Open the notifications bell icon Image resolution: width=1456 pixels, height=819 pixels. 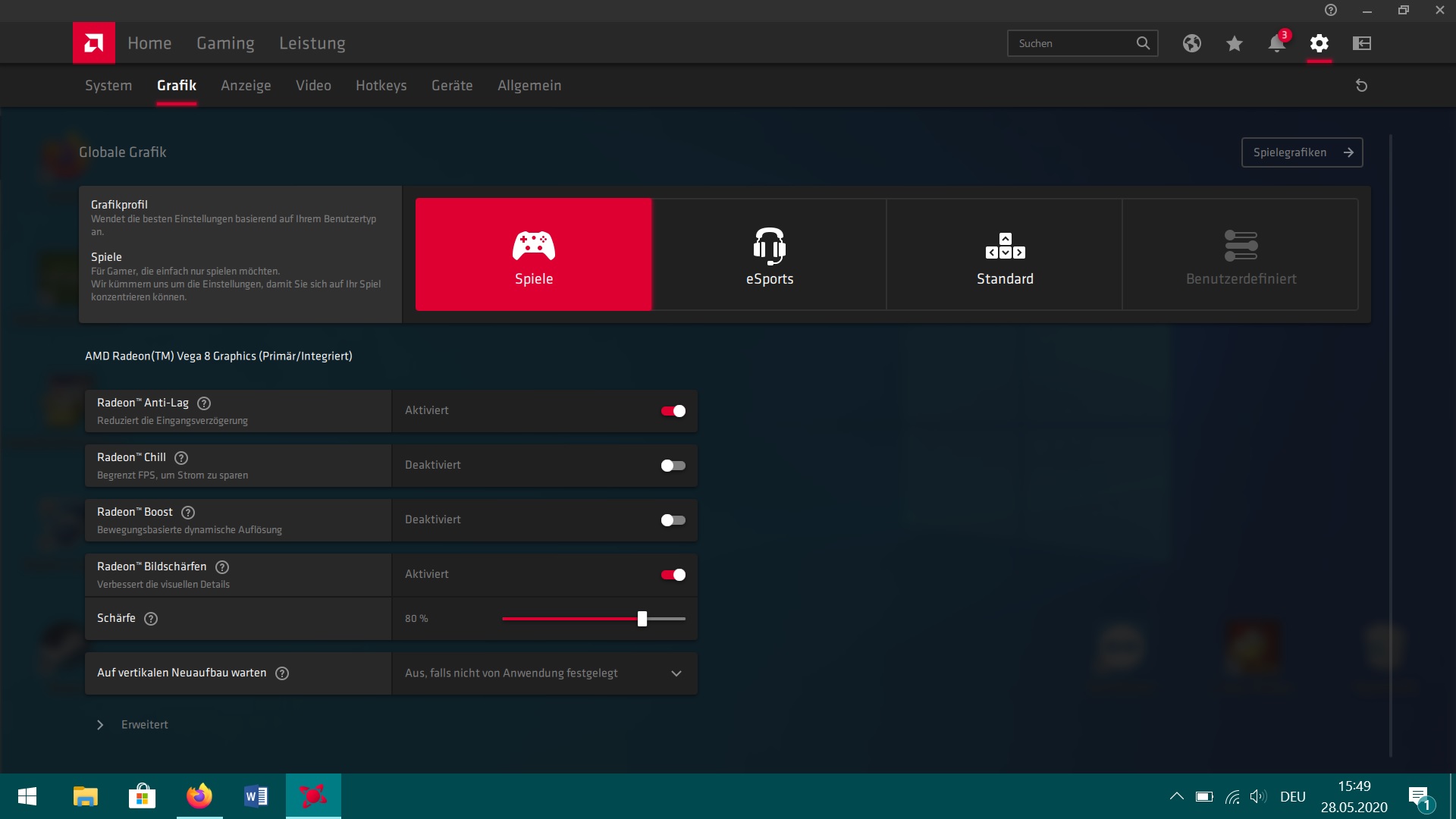pos(1276,43)
